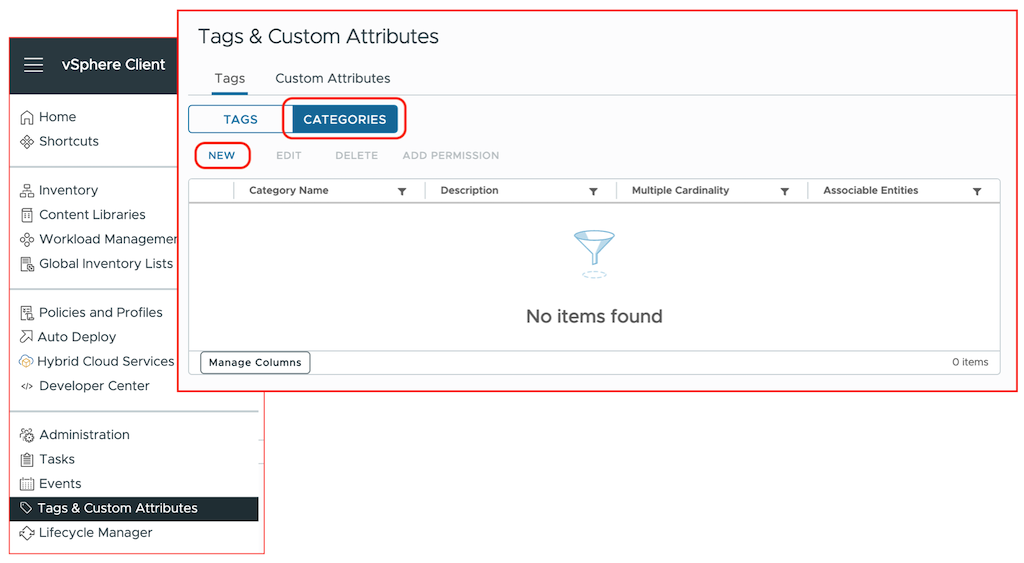Click the tag icon beside Tags & Custom Attributes
The width and height of the screenshot is (1024, 563).
click(25, 508)
